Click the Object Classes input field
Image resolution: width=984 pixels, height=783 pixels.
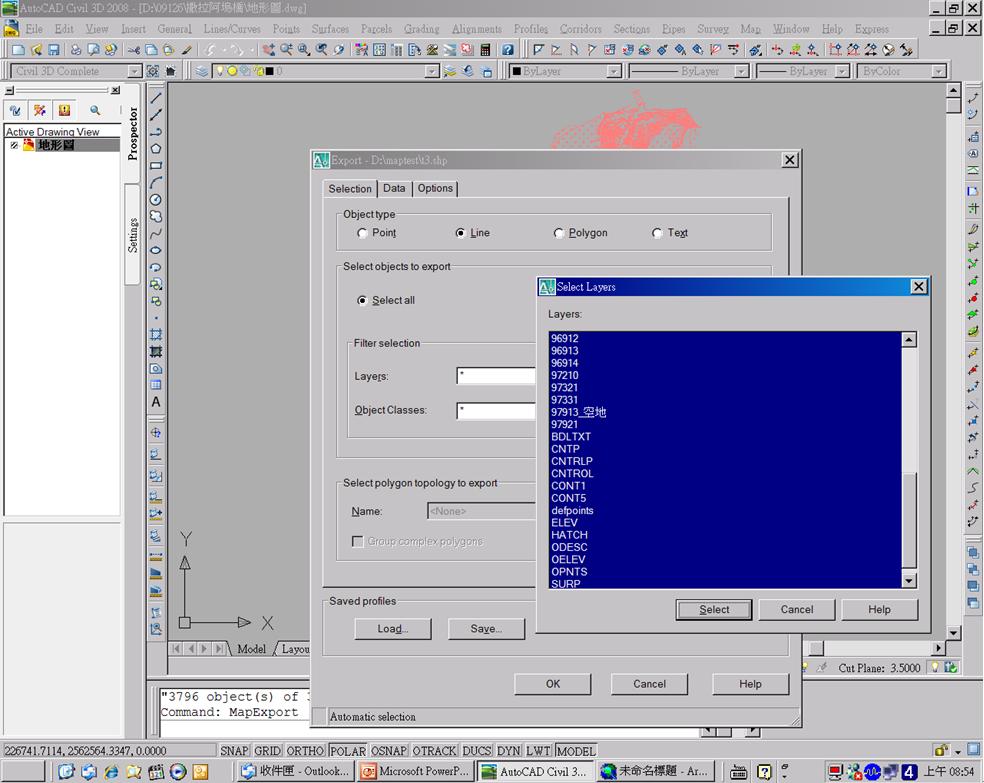pos(496,410)
